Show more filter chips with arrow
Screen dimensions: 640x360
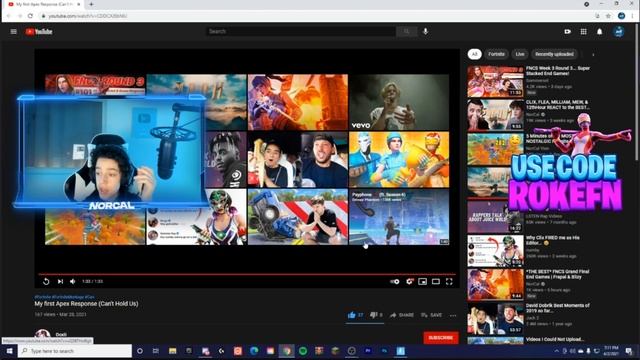pyautogui.click(x=593, y=54)
